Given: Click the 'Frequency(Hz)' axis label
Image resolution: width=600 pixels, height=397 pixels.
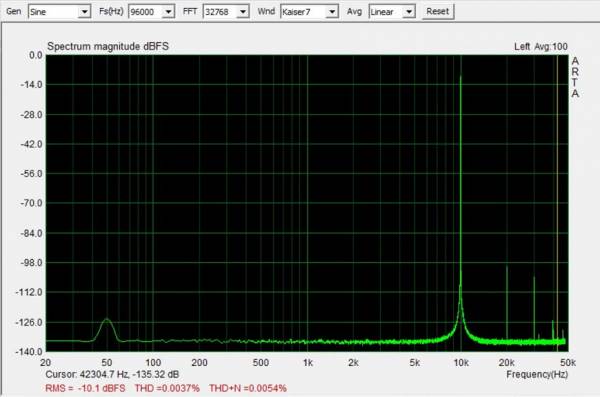Looking at the screenshot, I should pyautogui.click(x=537, y=374).
